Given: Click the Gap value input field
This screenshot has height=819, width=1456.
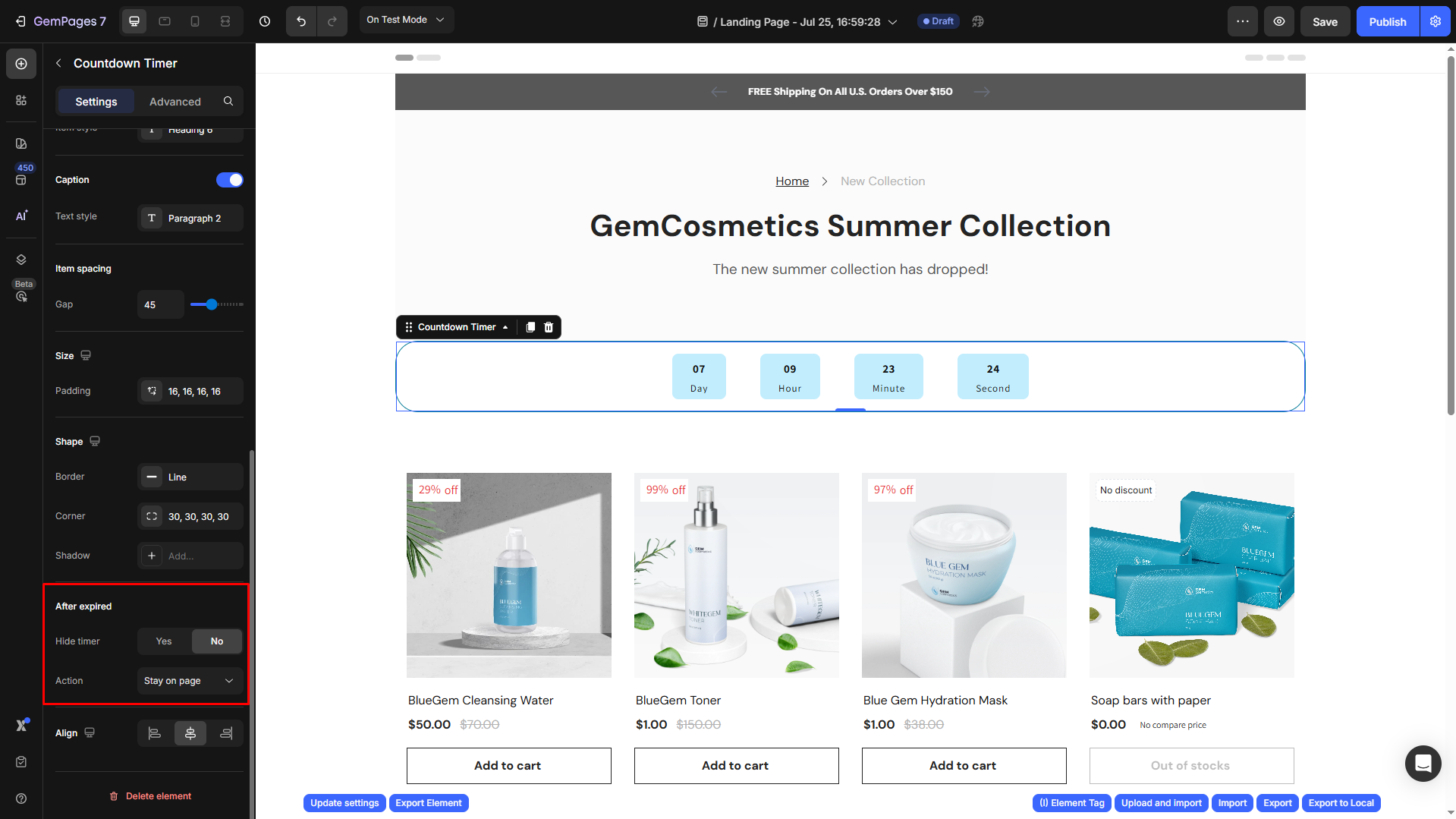Looking at the screenshot, I should 161,304.
